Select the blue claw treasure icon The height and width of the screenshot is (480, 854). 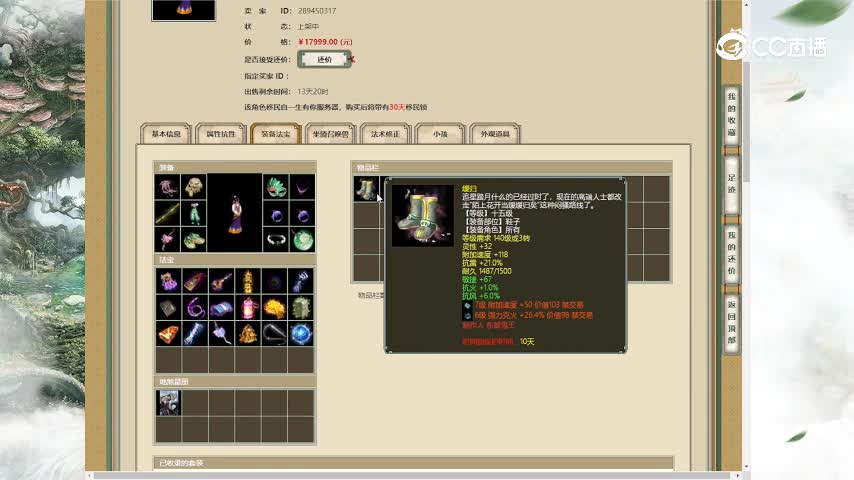tap(301, 282)
